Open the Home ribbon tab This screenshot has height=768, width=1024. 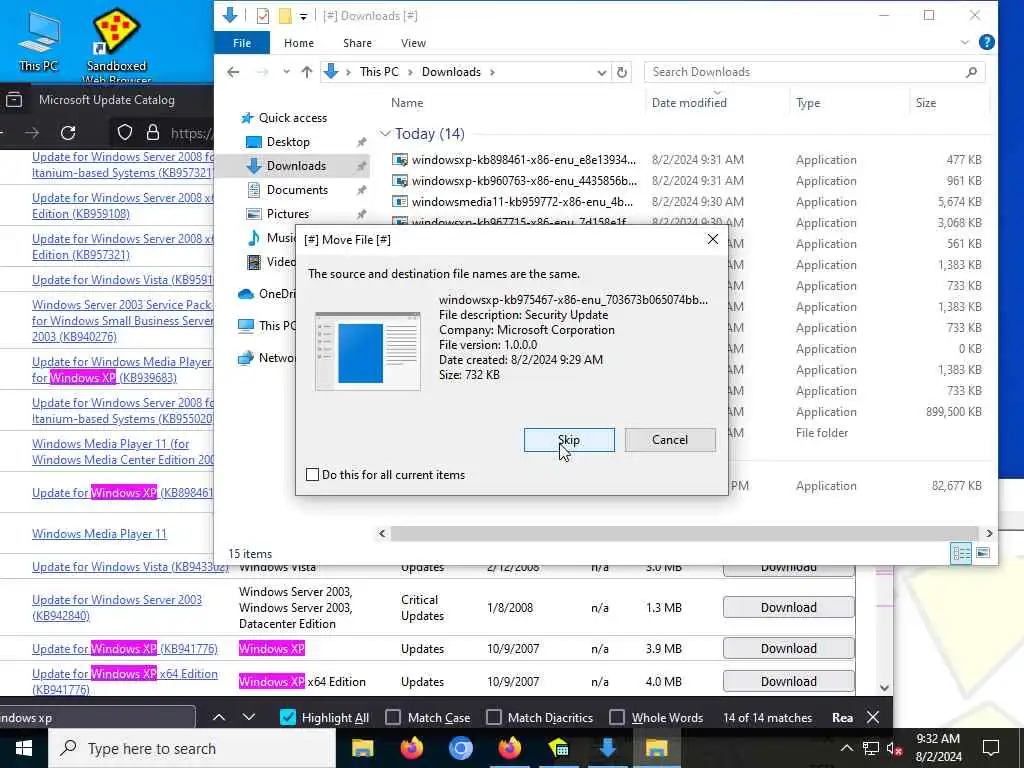point(298,42)
